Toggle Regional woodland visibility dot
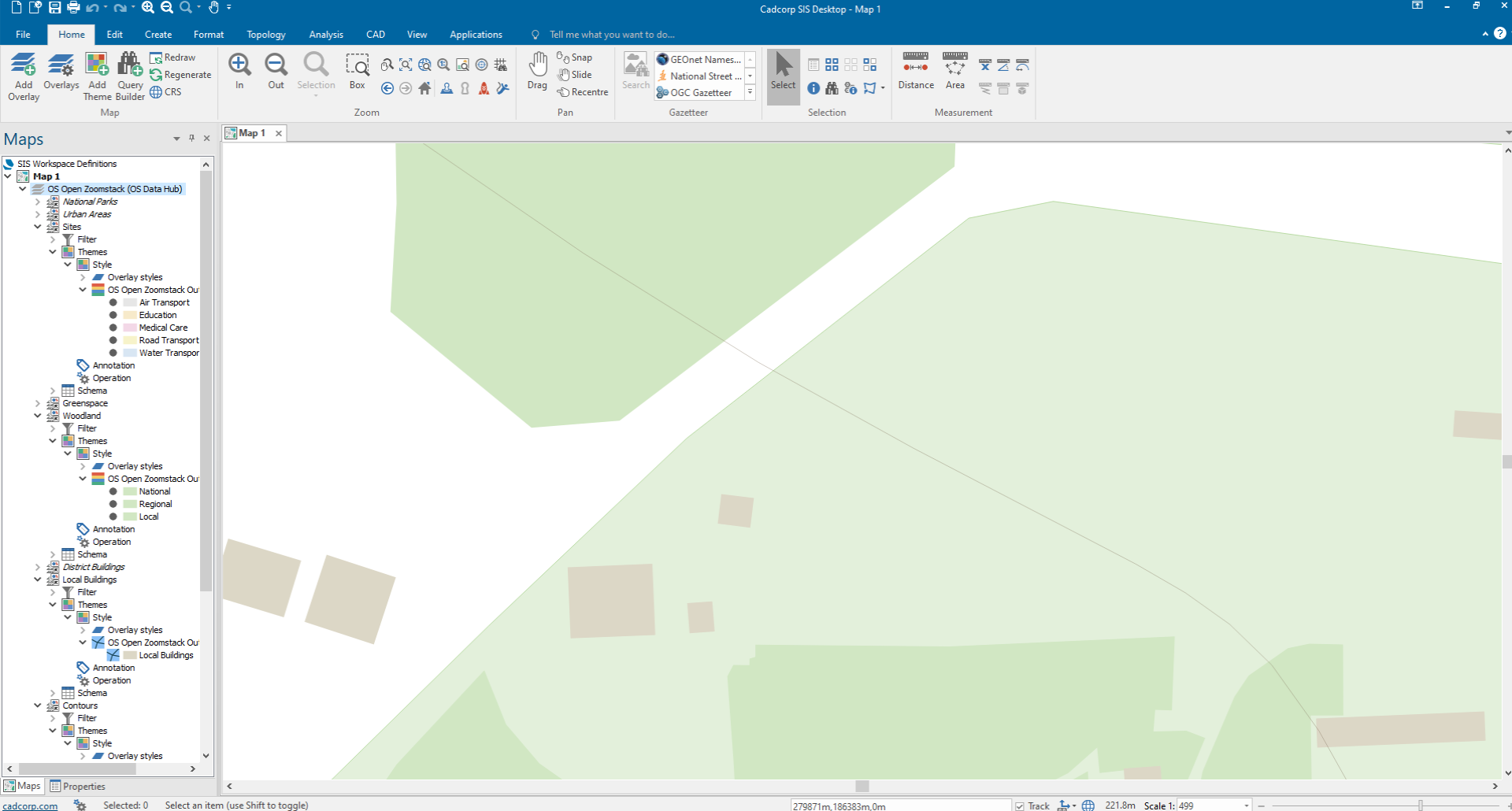1512x811 pixels. pos(113,504)
